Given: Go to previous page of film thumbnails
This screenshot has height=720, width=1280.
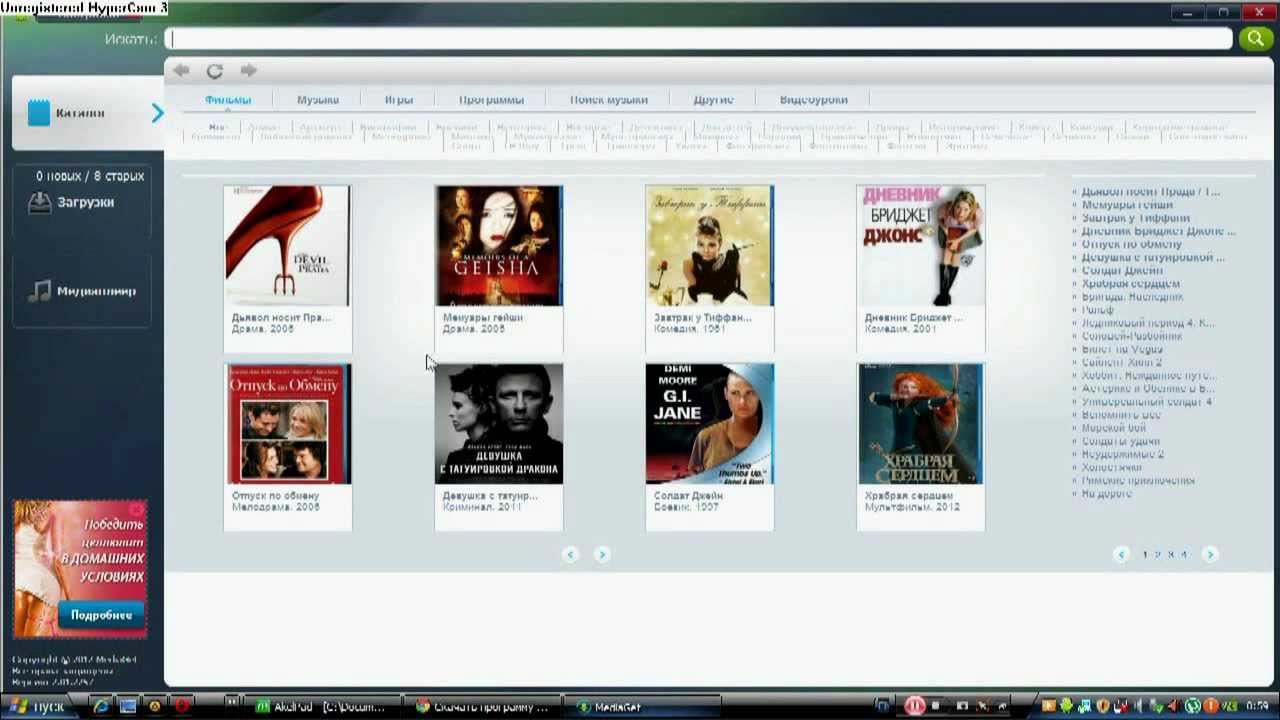Looking at the screenshot, I should coord(571,554).
